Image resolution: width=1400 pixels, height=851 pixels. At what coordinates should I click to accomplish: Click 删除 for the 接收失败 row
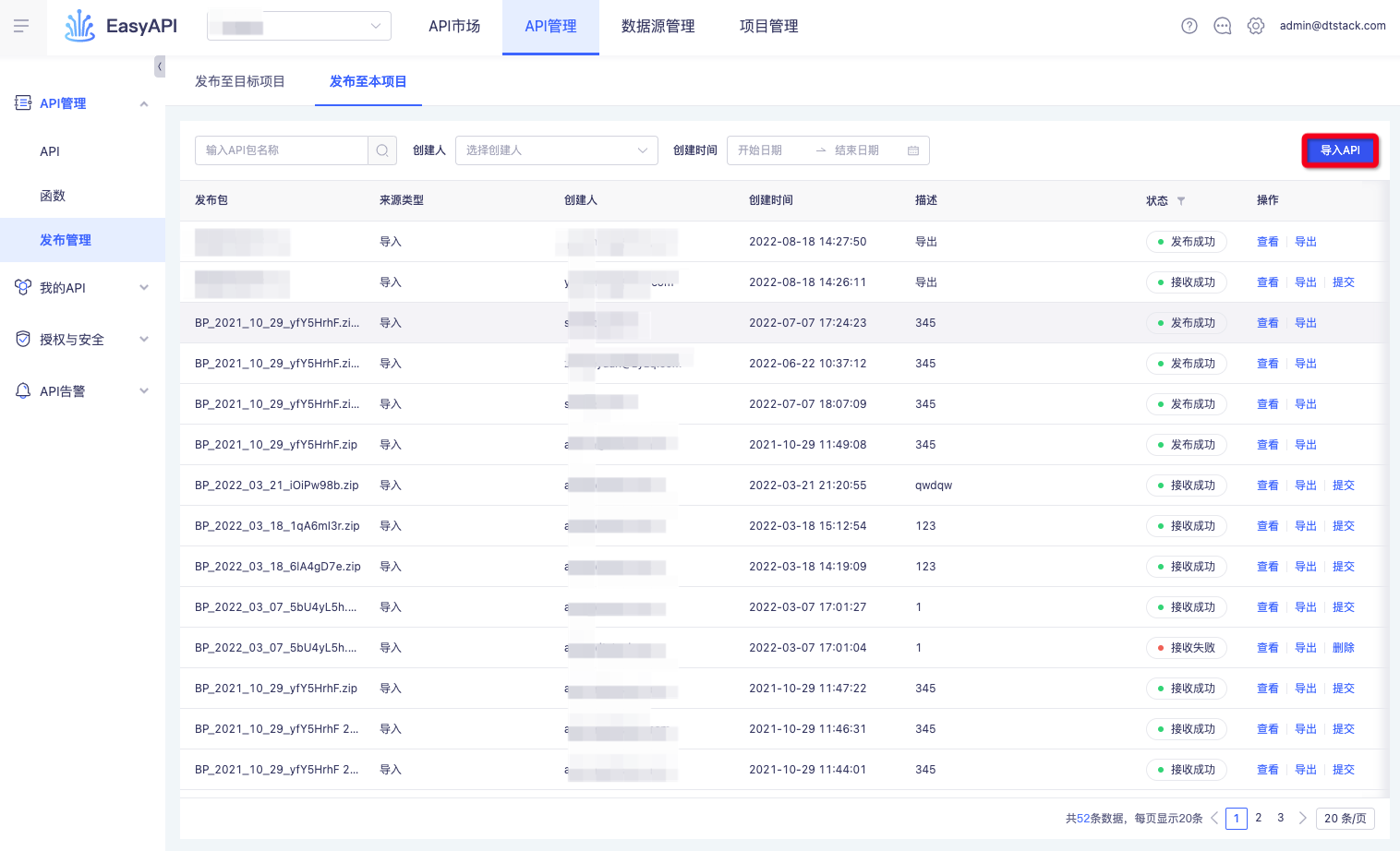point(1344,648)
